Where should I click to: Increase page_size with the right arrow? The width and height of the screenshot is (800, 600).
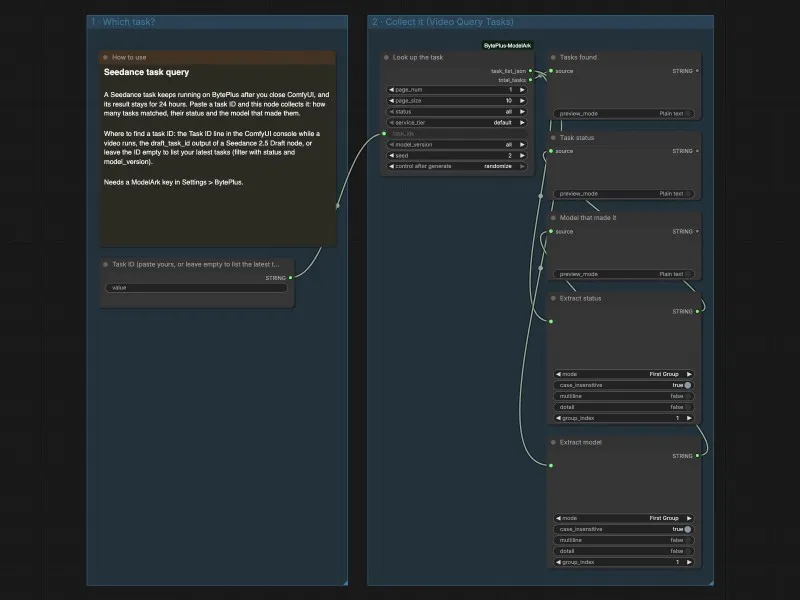point(522,101)
